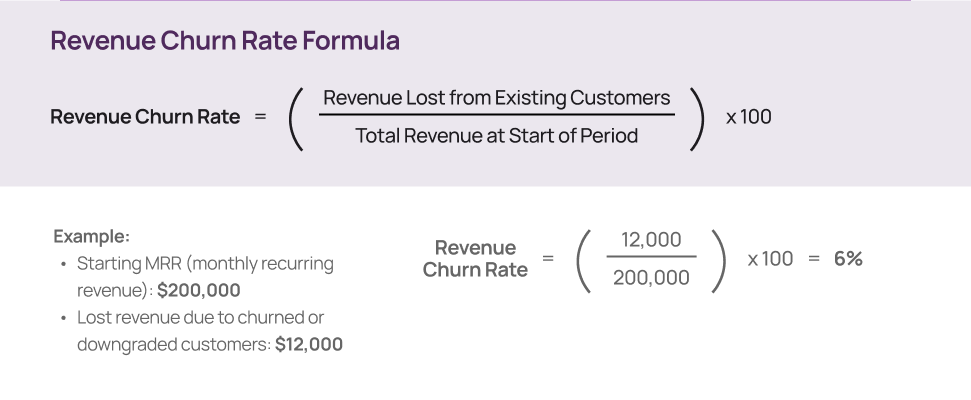Click the equals sign before "6%"
Screen dimensions: 971x400
[x=814, y=259]
